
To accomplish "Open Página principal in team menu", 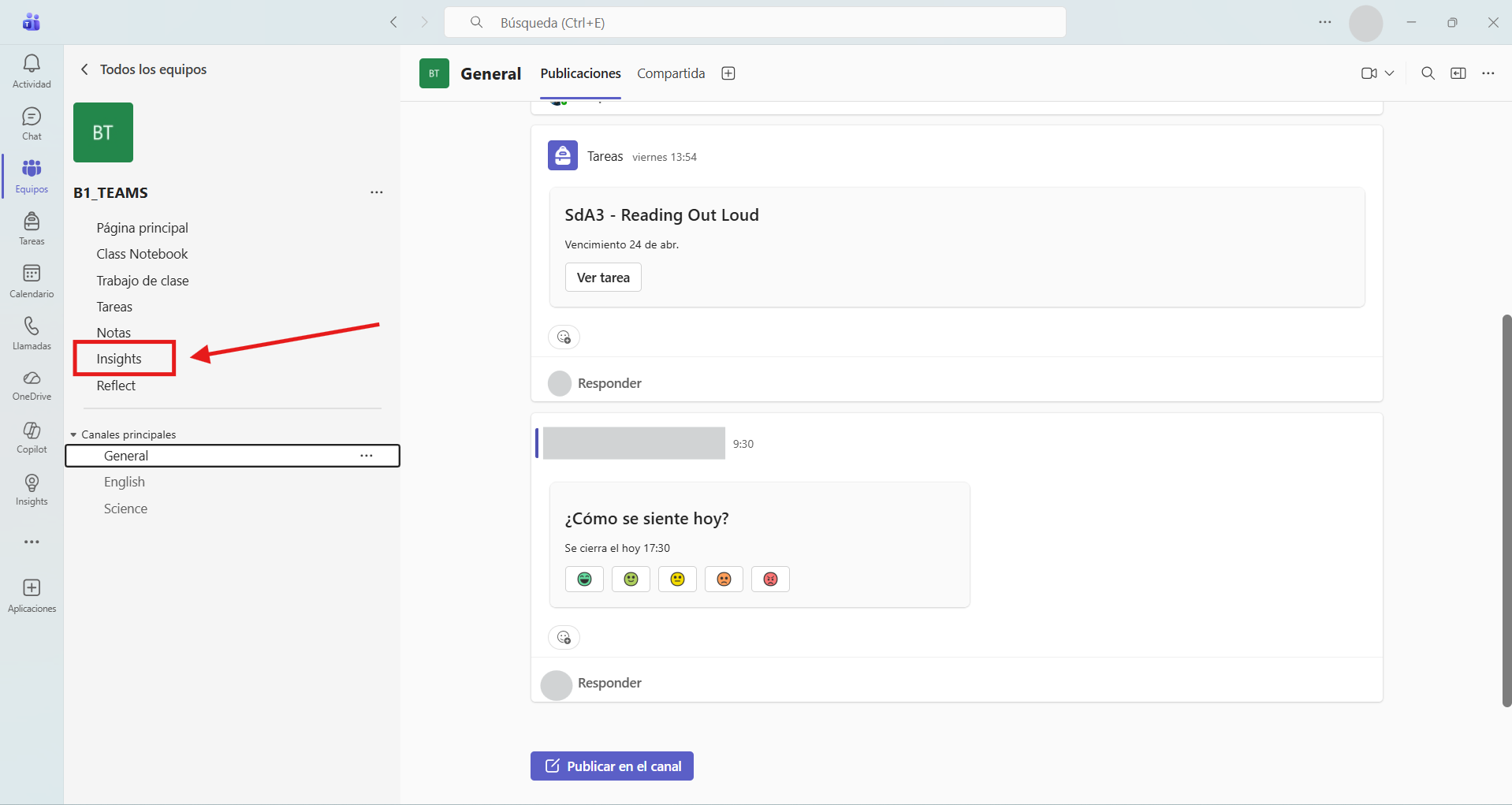I will (x=143, y=228).
